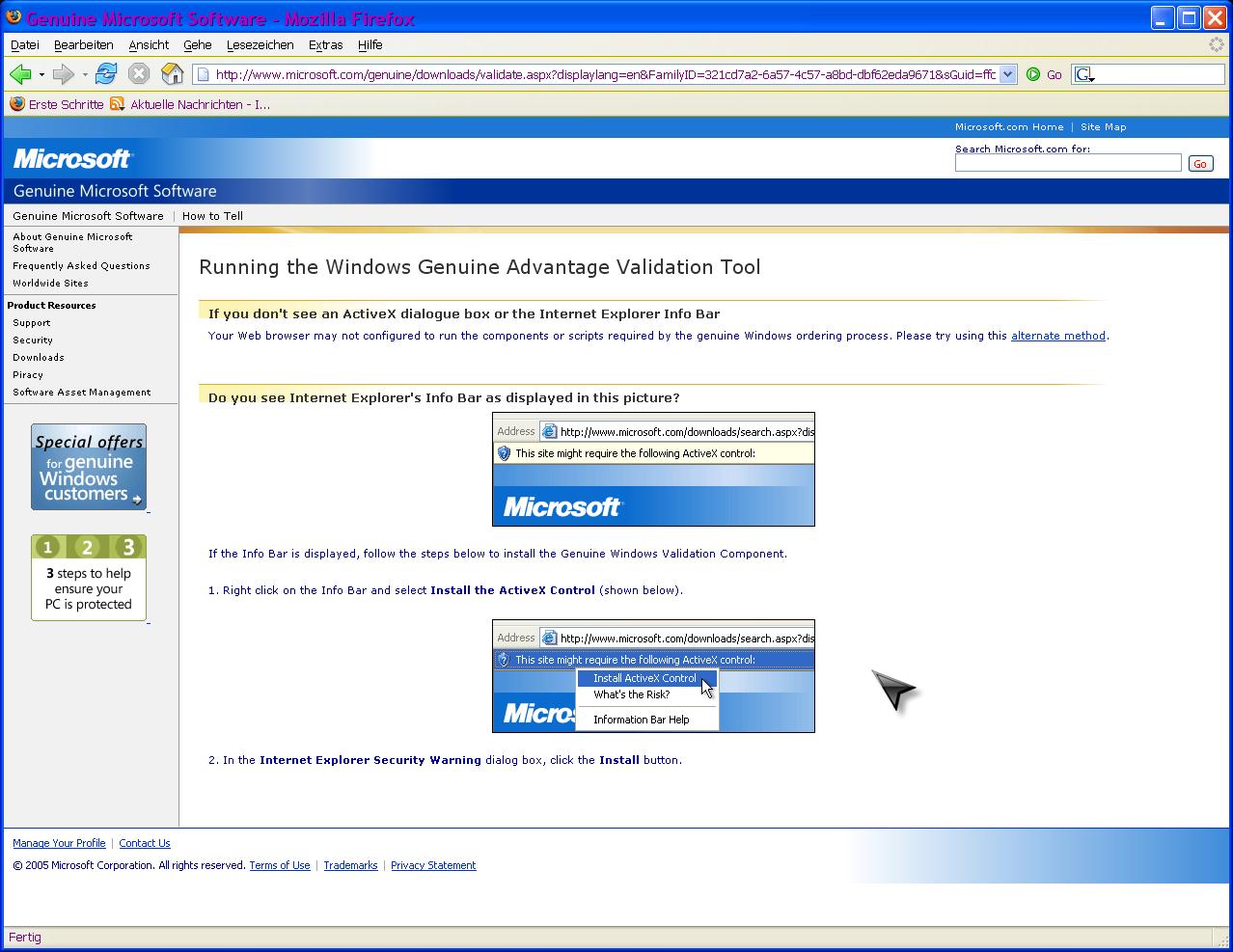1233x952 pixels.
Task: Click the green Back arrow button
Action: coord(20,74)
